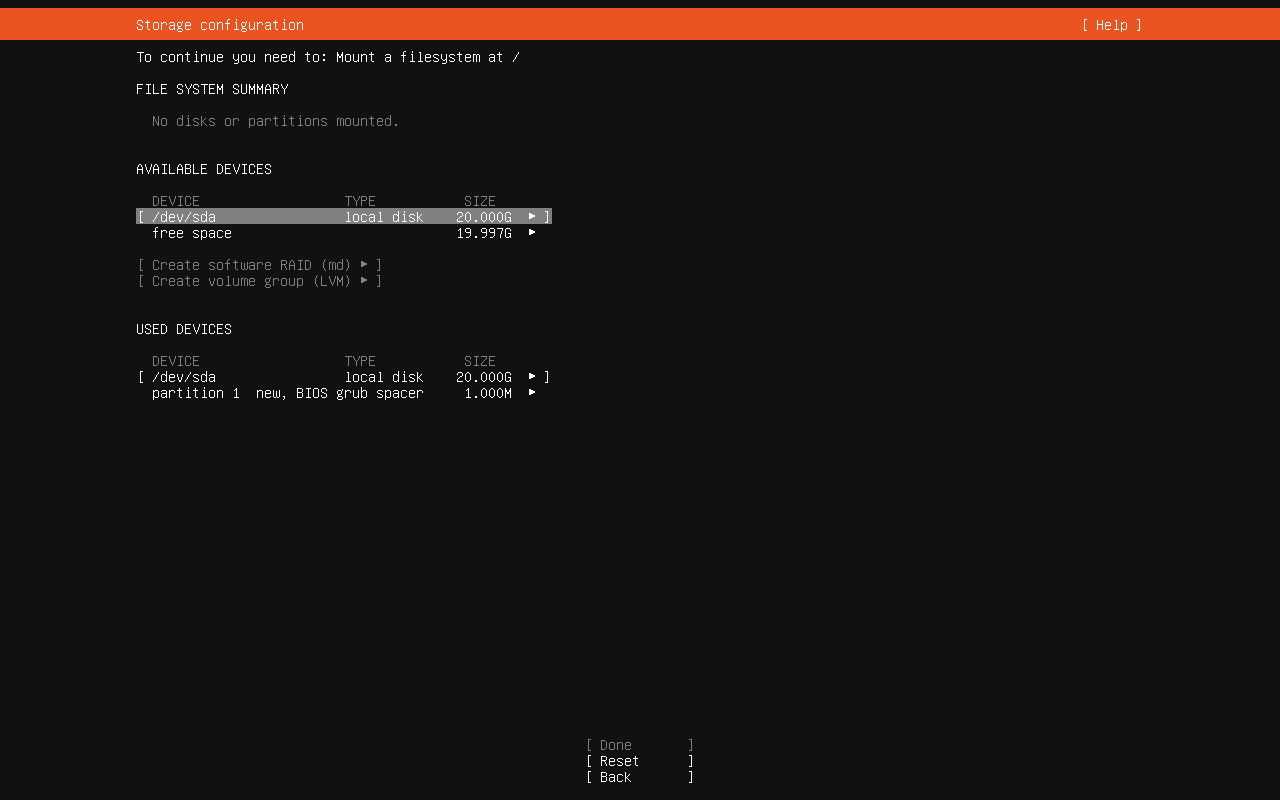Select the partition 1 BIOS grub spacer row

287,393
